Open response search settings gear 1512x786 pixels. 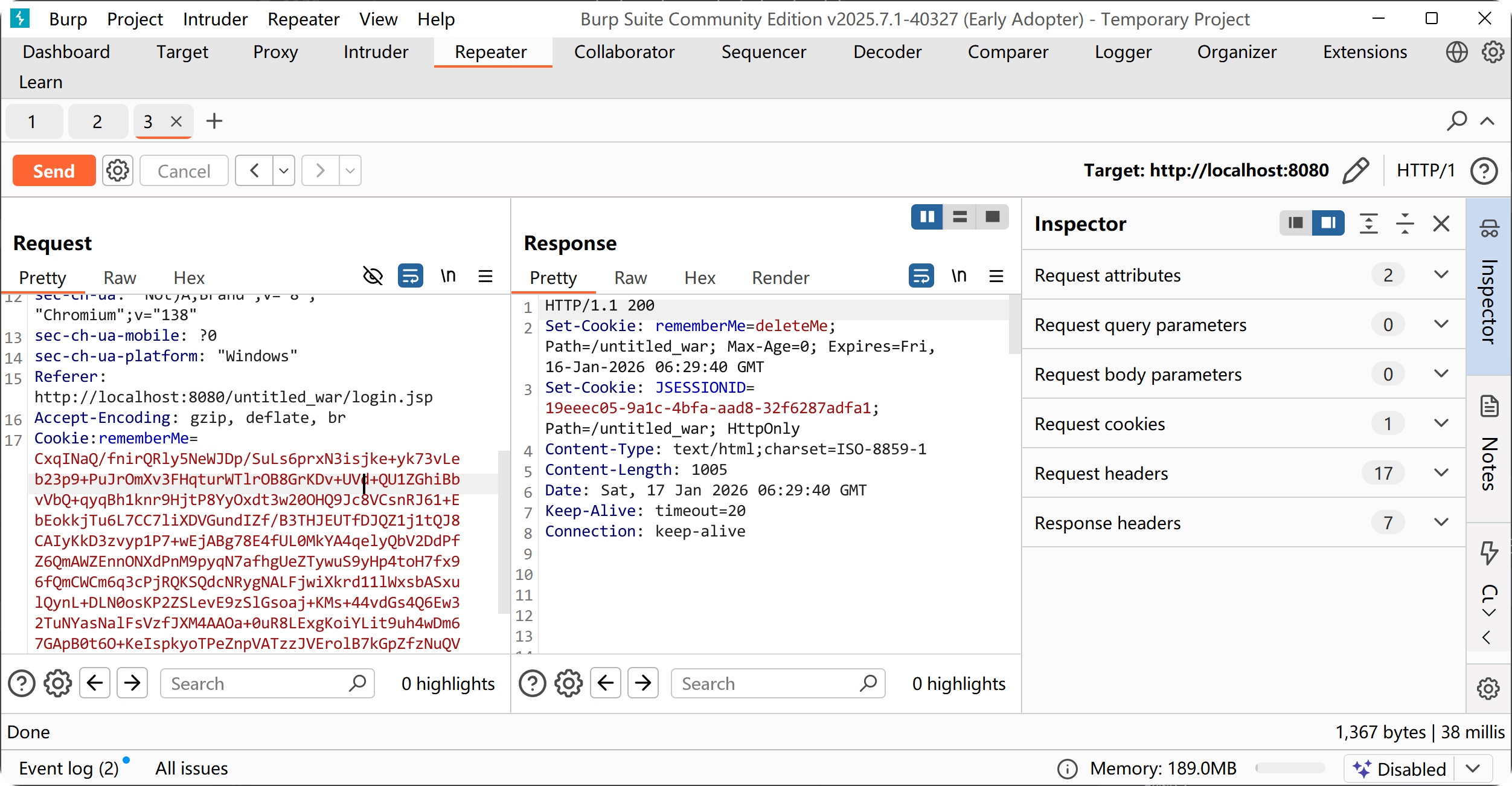click(569, 683)
